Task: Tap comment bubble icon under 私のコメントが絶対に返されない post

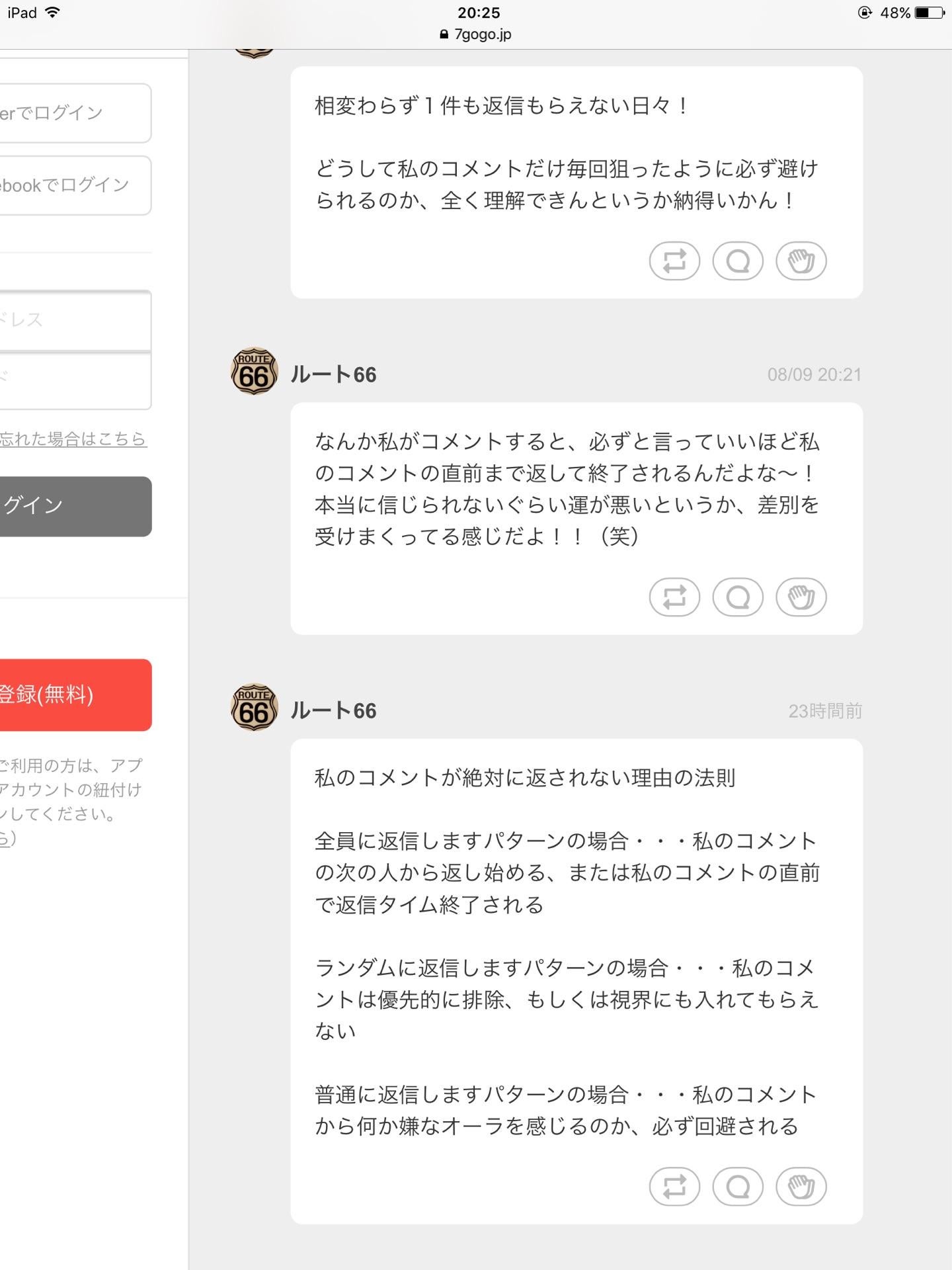Action: [x=738, y=1186]
